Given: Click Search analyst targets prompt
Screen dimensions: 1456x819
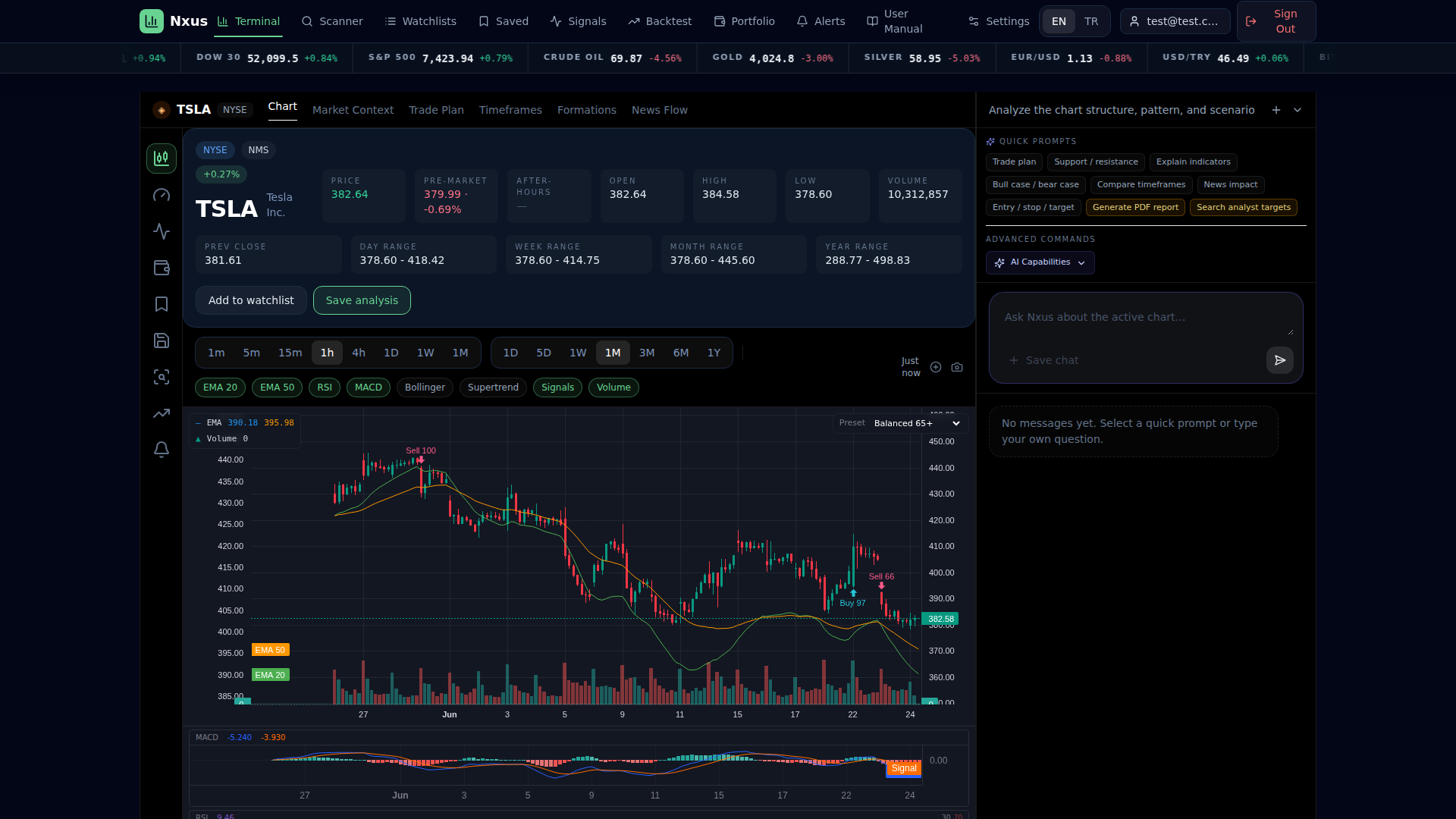Looking at the screenshot, I should (1243, 208).
